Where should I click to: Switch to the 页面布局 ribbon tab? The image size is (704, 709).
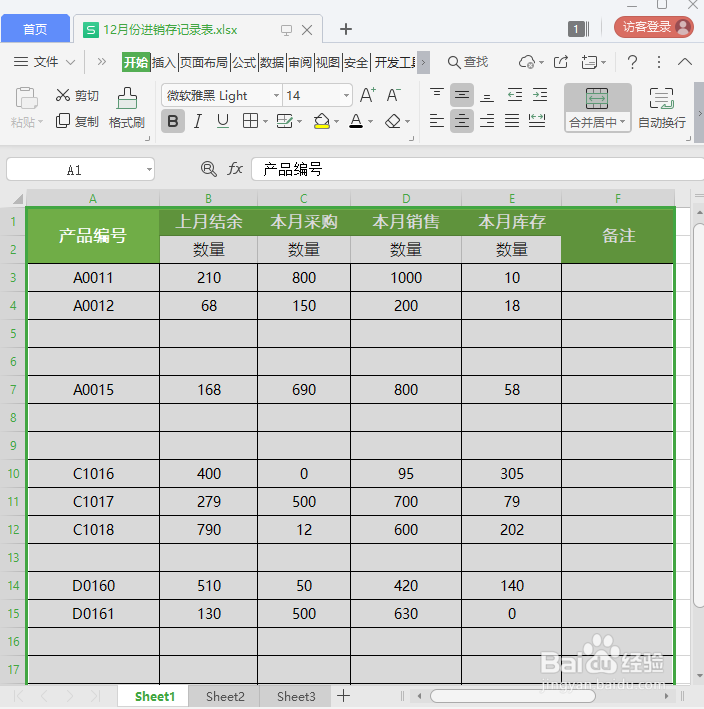[x=204, y=62]
